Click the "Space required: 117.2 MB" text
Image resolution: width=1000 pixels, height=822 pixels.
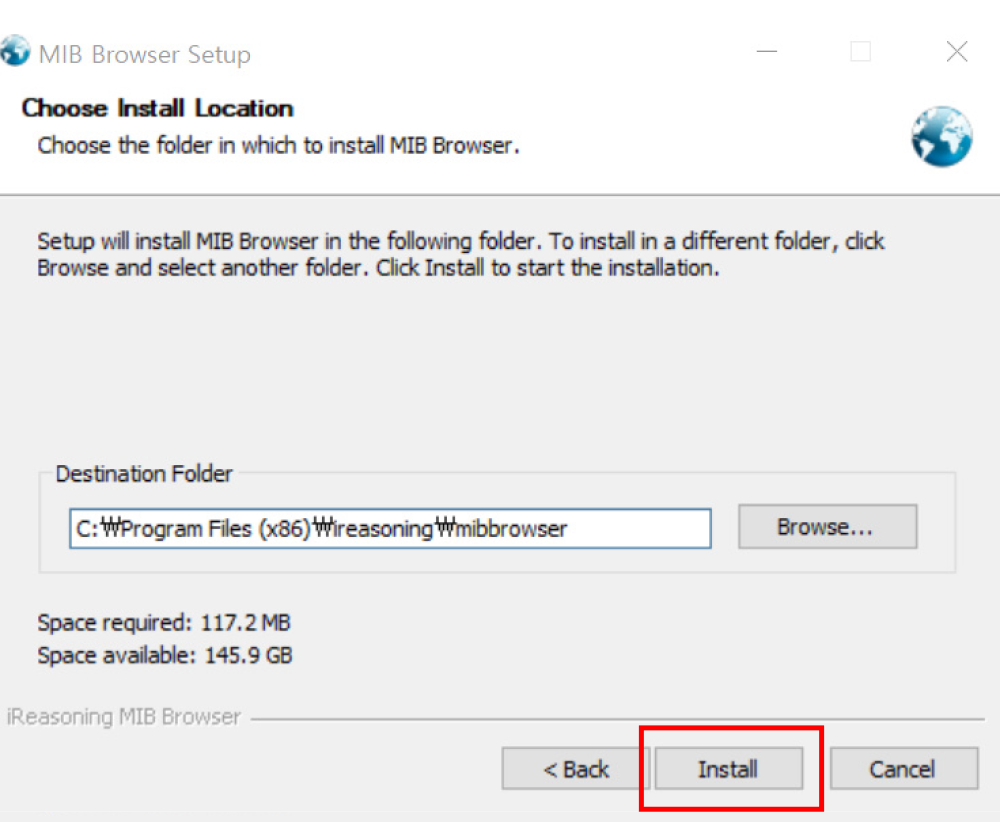(x=164, y=622)
